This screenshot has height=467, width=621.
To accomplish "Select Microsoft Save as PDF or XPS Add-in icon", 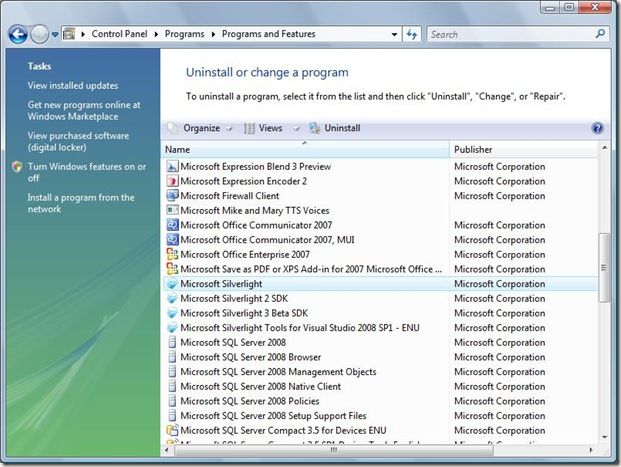I will click(x=172, y=269).
